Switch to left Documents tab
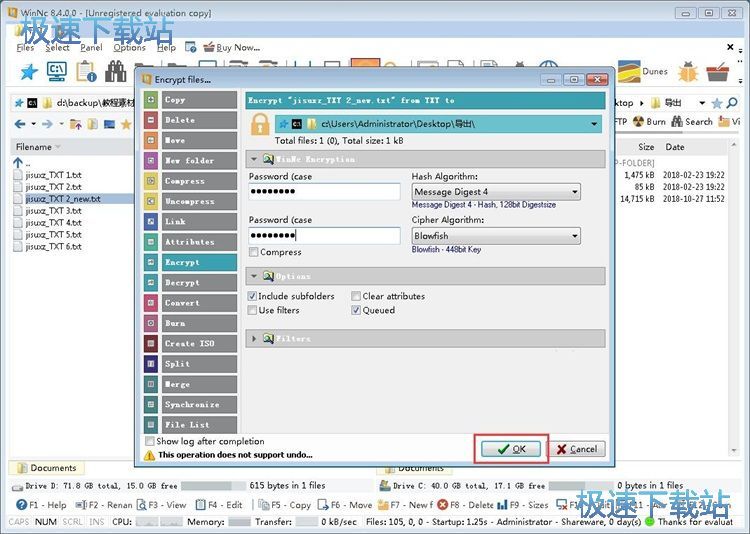The width and height of the screenshot is (750, 534). (x=47, y=467)
